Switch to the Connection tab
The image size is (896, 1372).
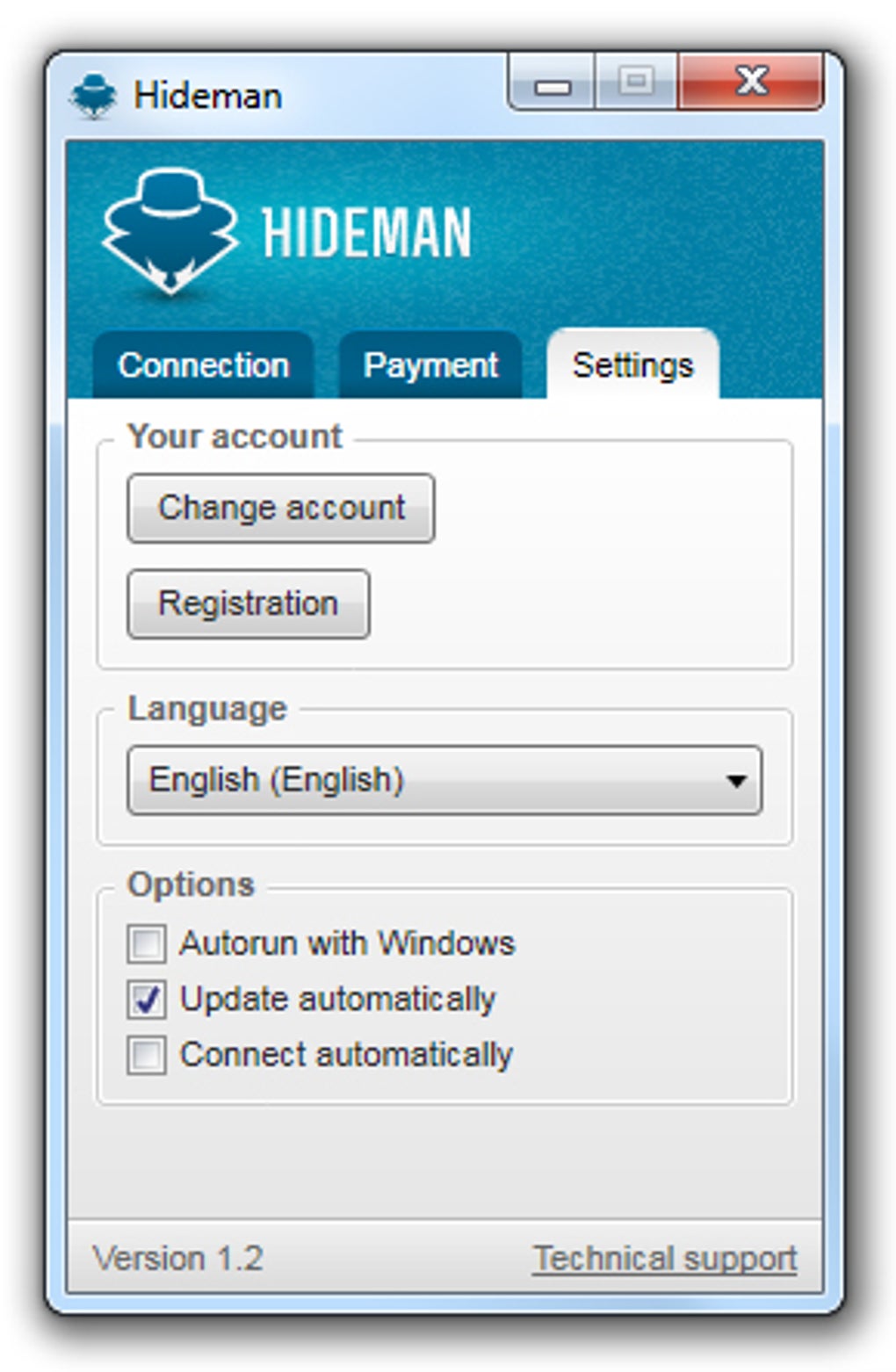[204, 365]
